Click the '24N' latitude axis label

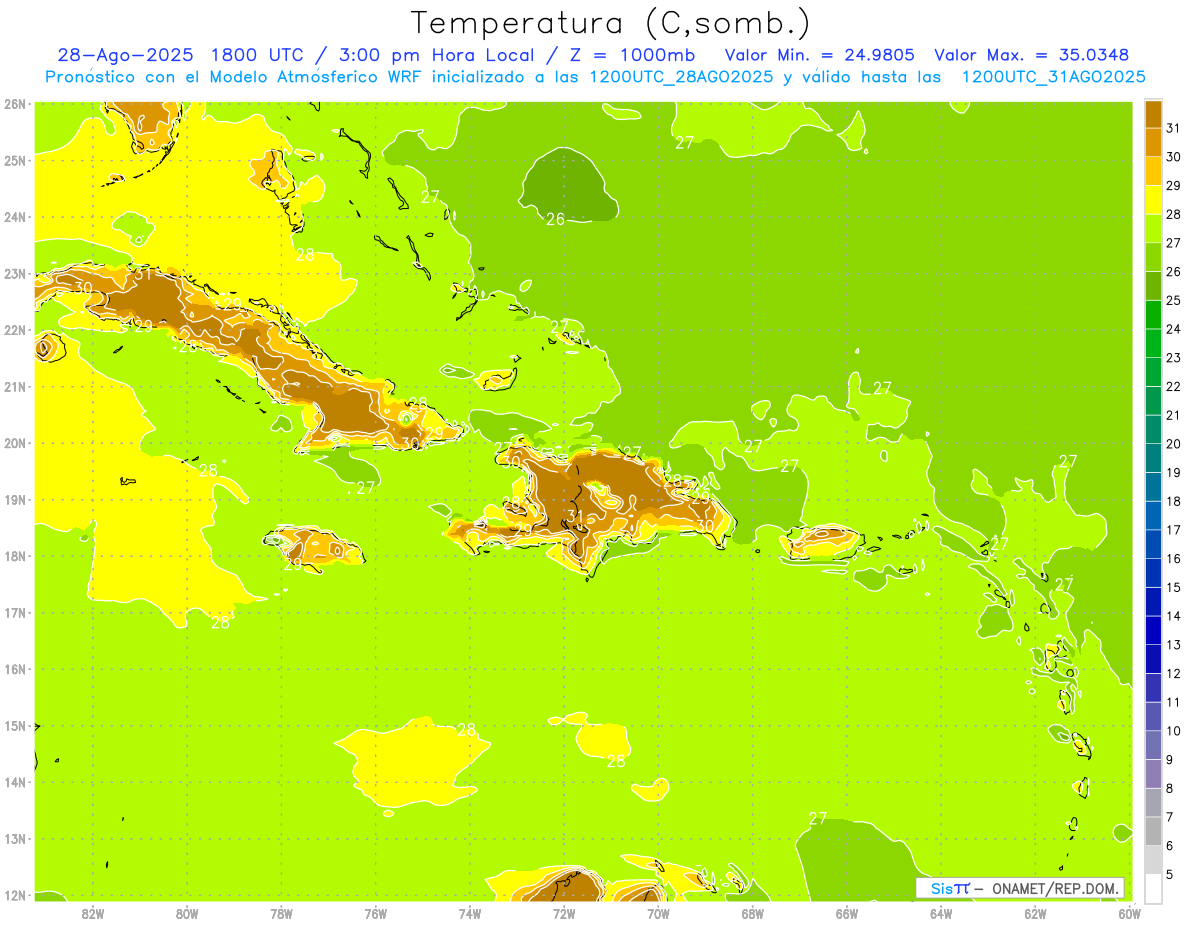[15, 217]
